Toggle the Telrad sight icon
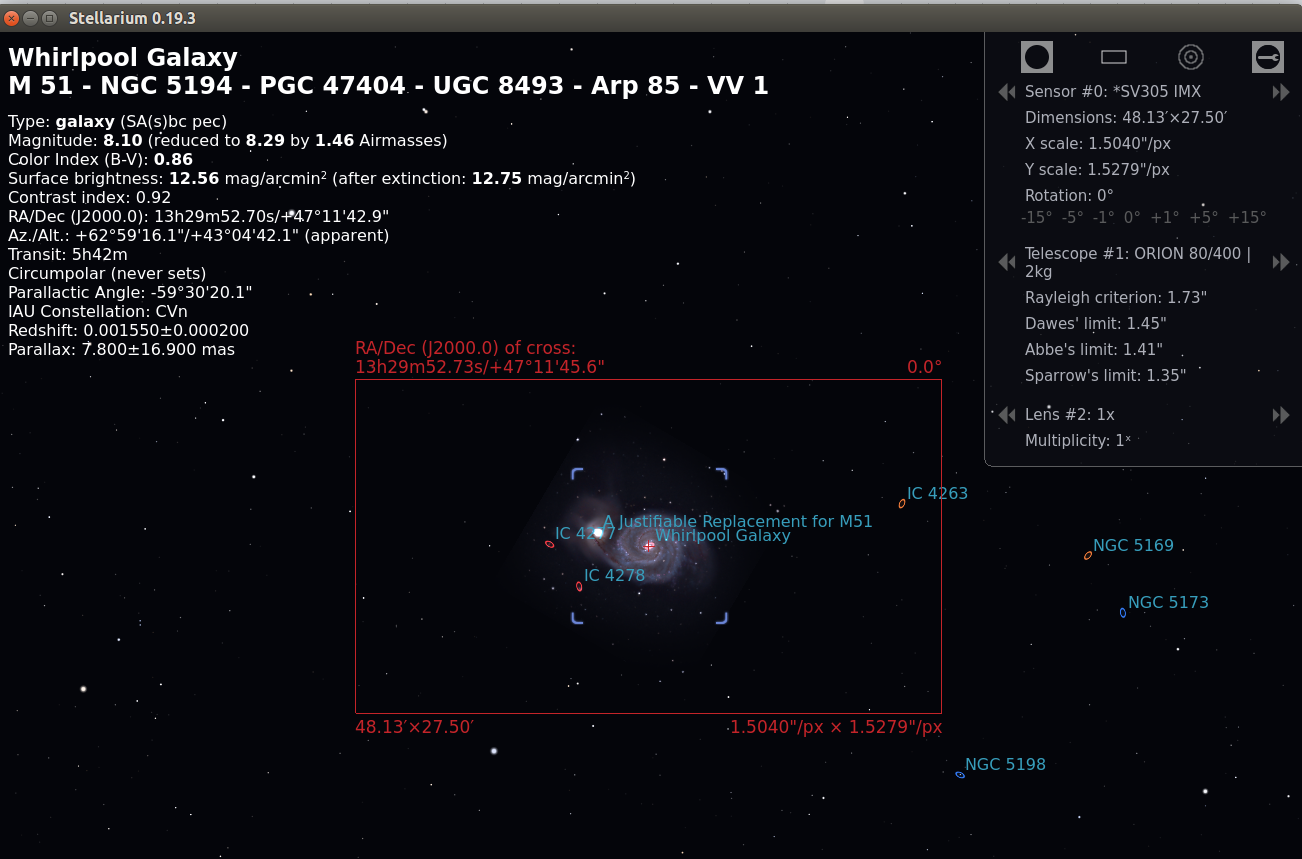The width and height of the screenshot is (1302, 859). (1191, 57)
